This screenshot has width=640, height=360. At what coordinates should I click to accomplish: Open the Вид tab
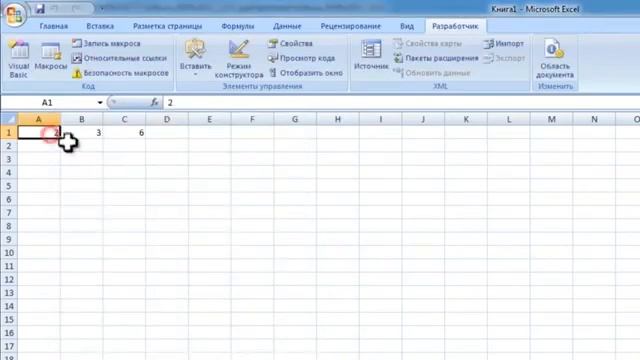coord(407,26)
